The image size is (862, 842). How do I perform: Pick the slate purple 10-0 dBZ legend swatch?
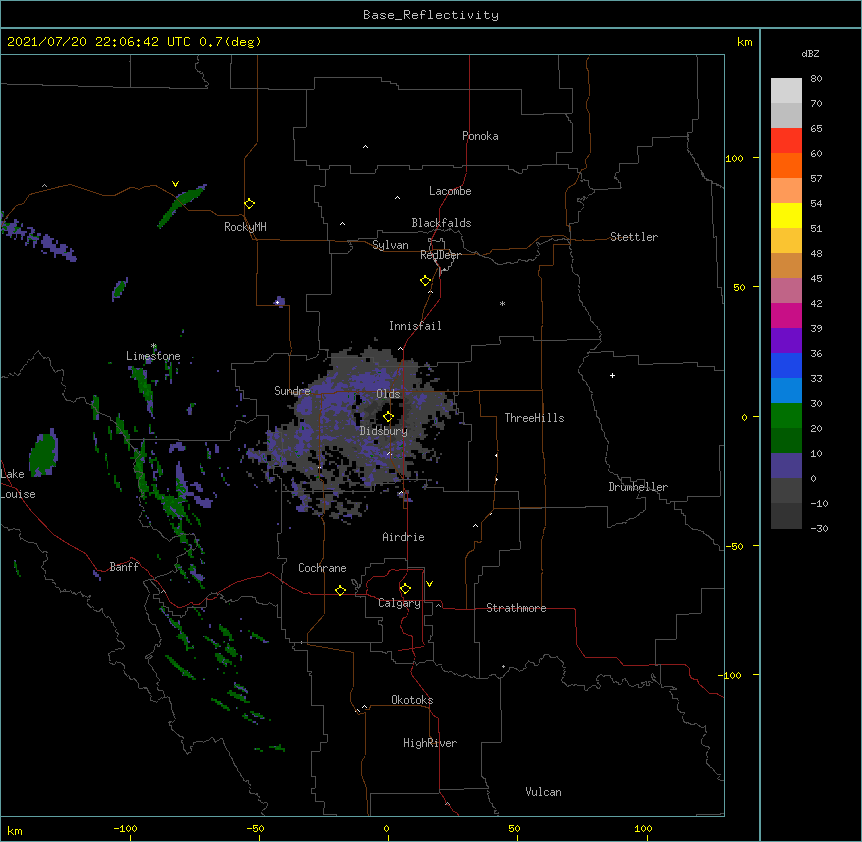[786, 466]
